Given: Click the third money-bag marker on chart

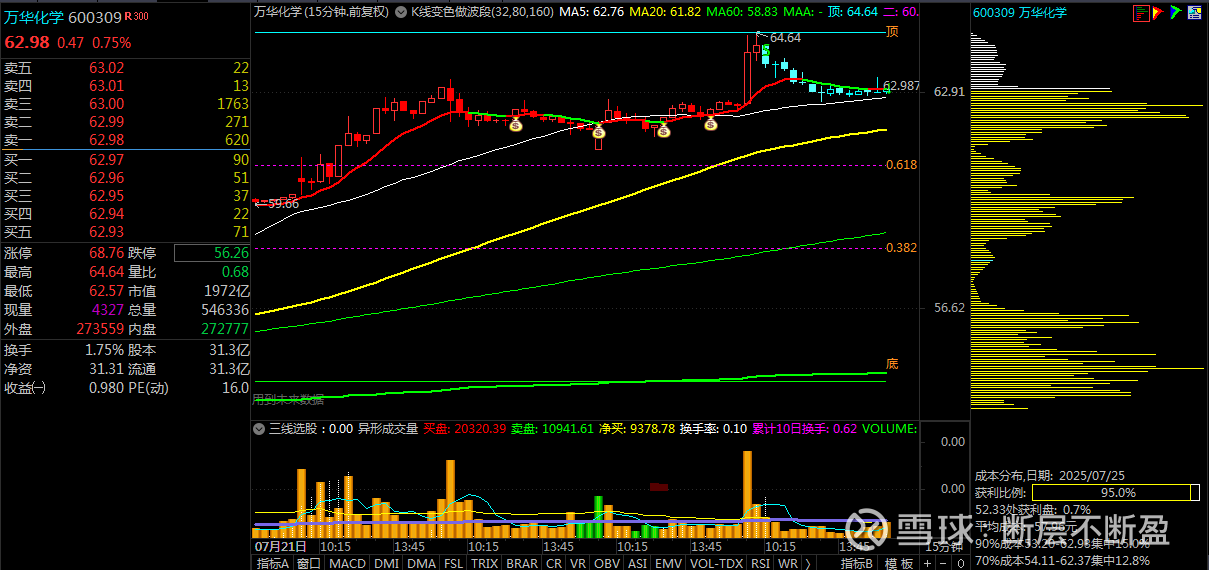Looking at the screenshot, I should (x=663, y=129).
